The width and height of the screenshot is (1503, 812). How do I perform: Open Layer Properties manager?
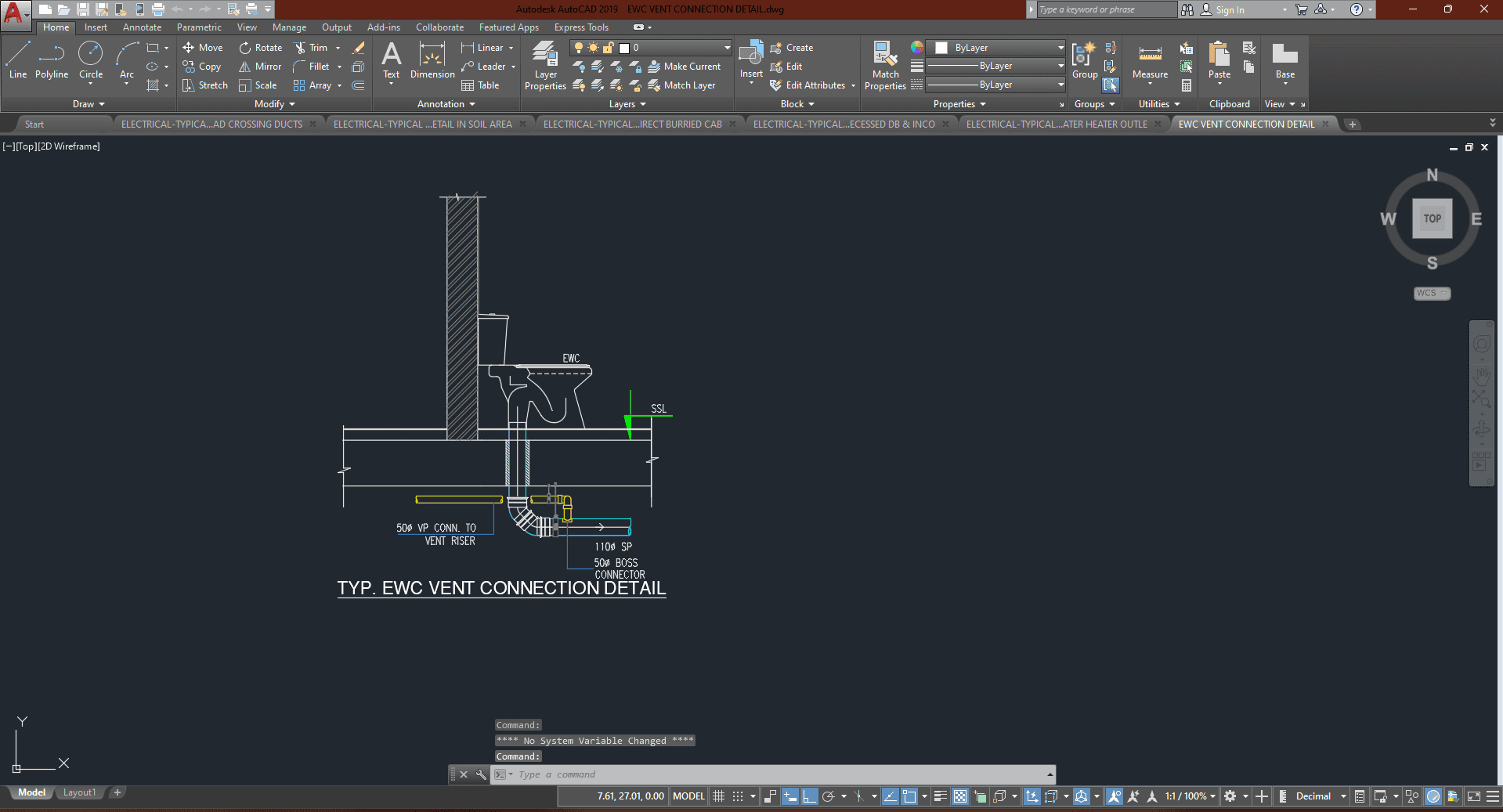[x=545, y=65]
